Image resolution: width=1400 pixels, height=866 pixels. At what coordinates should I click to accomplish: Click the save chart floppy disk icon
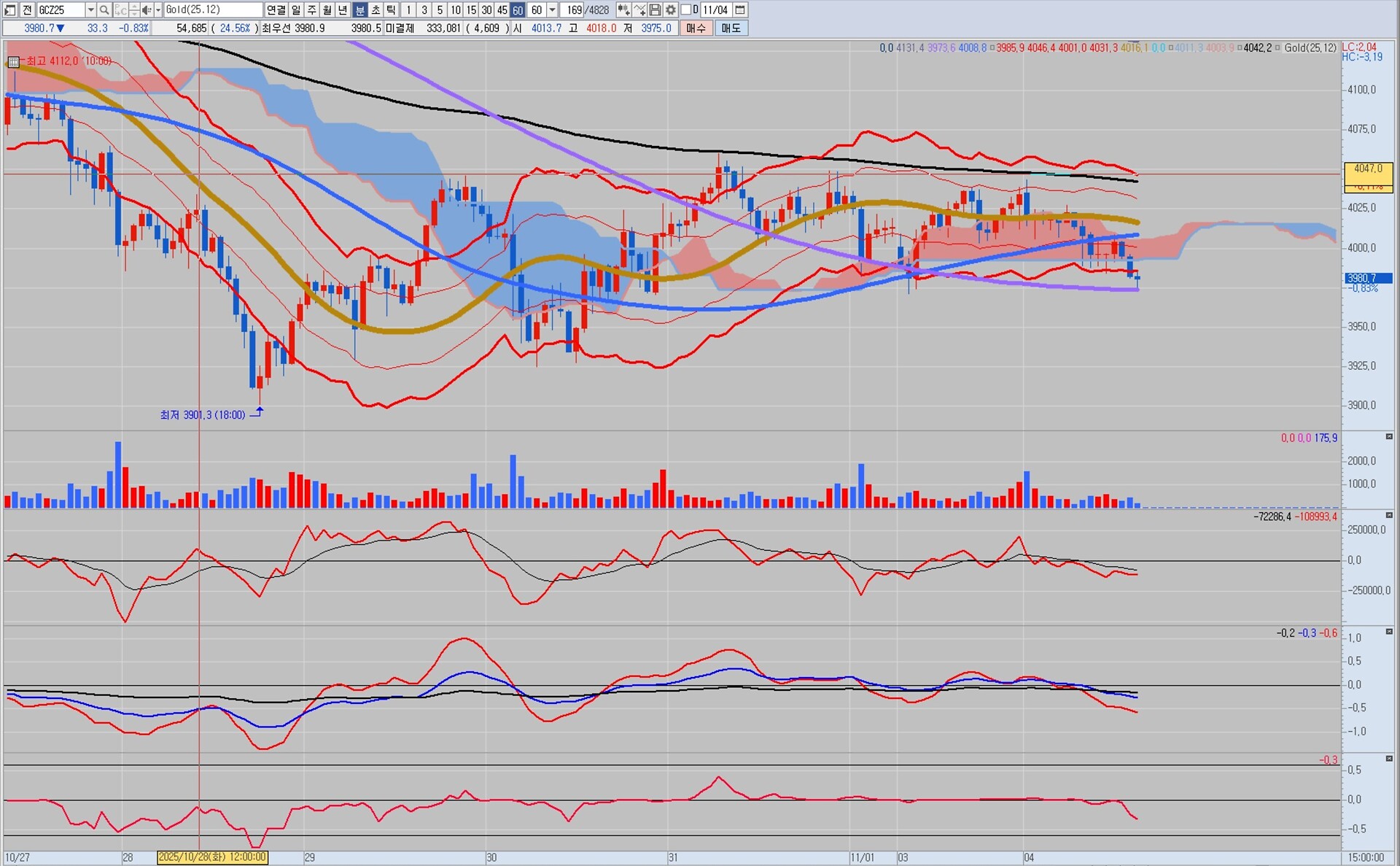click(x=655, y=9)
